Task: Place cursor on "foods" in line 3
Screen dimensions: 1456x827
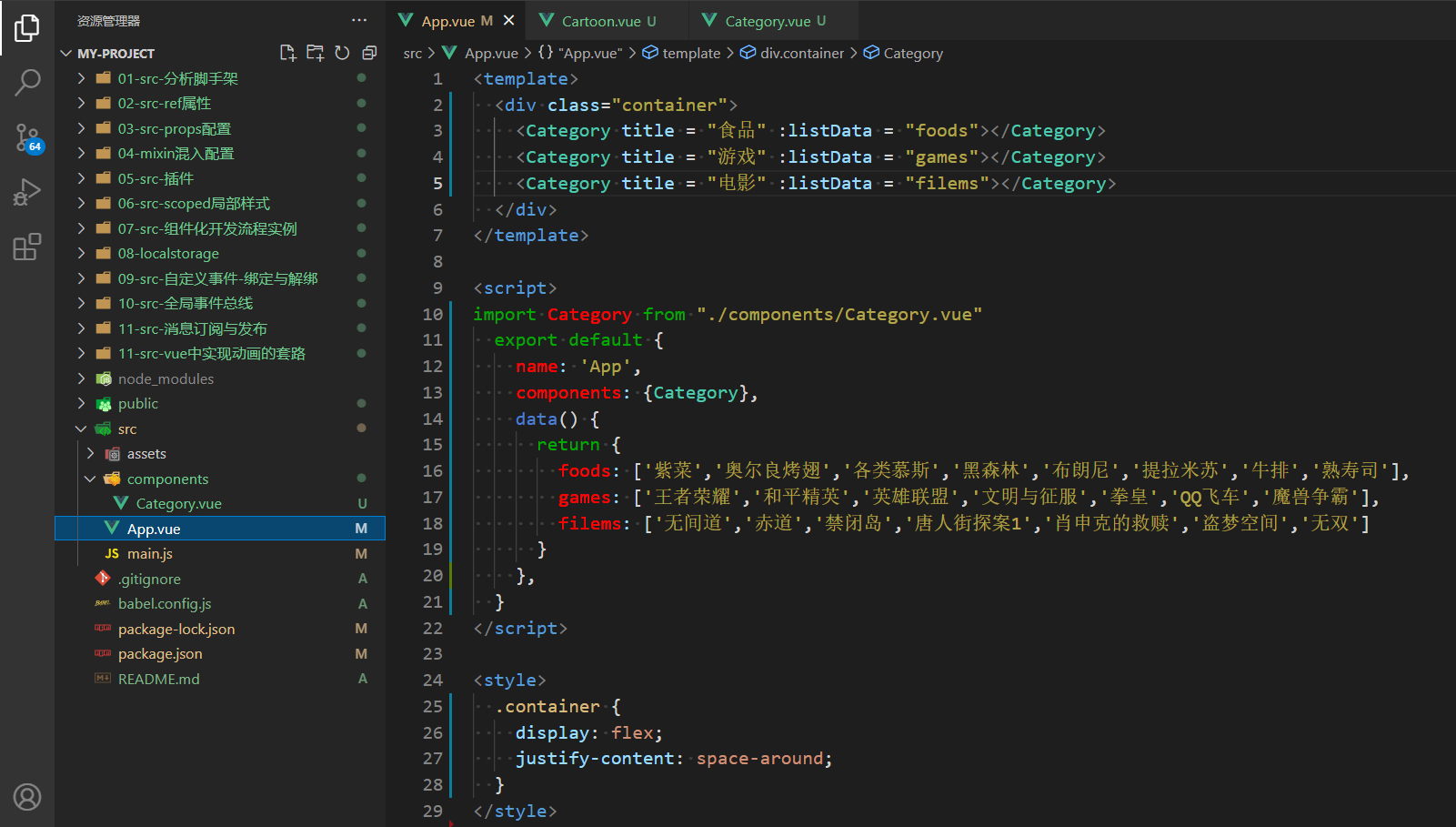Action: tap(941, 131)
